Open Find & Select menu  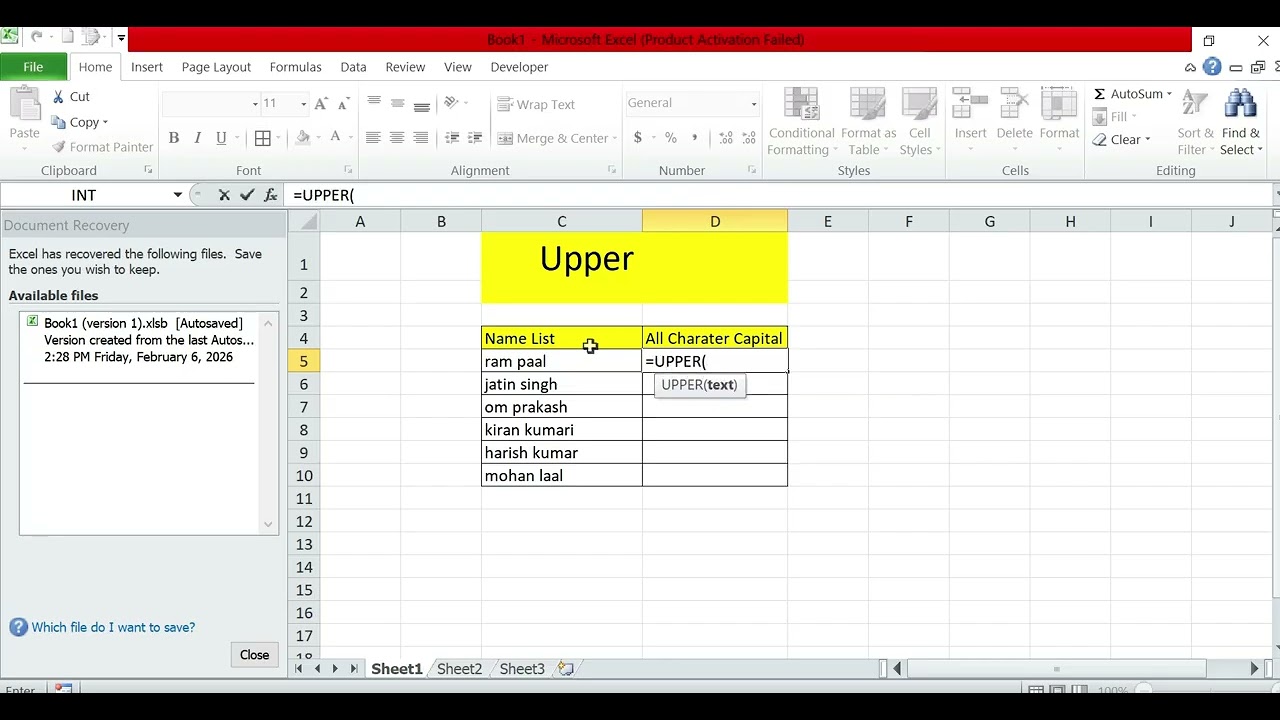pos(1241,122)
